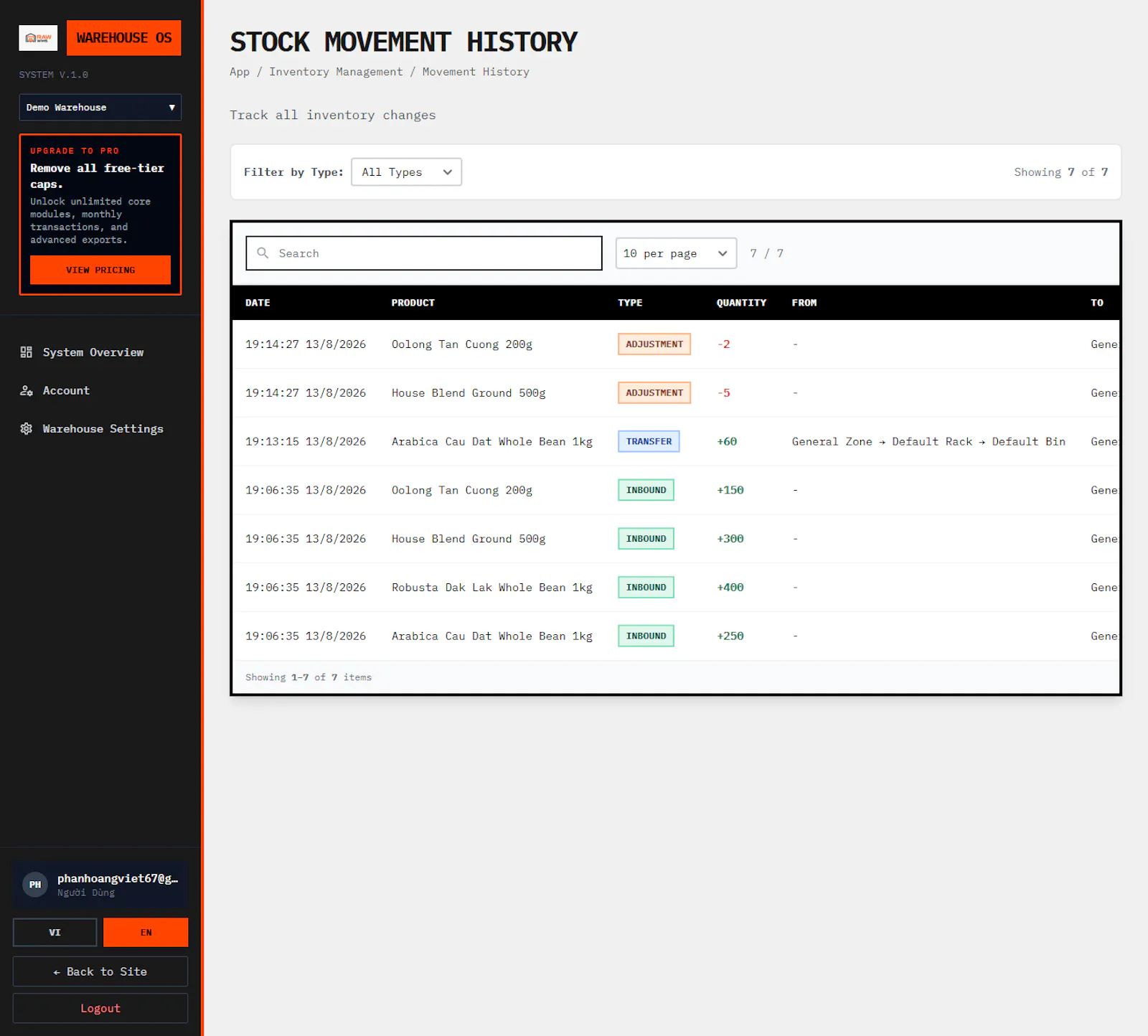Click House Blend Ground 500g in inbound row

pyautogui.click(x=469, y=539)
